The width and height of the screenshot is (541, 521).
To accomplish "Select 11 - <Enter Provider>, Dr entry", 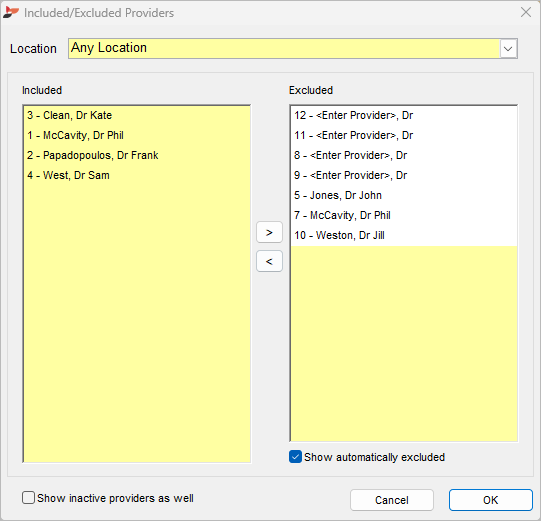I will click(404, 135).
